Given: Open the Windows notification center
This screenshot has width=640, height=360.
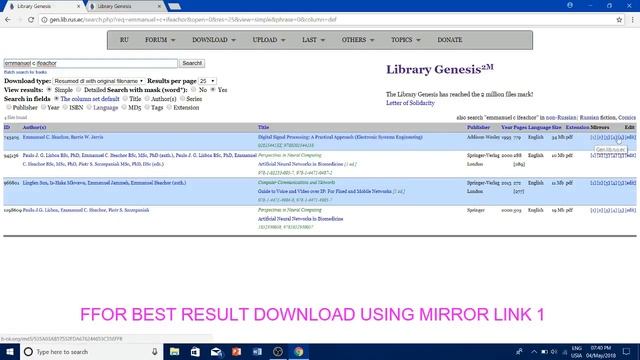Looking at the screenshot, I should pyautogui.click(x=627, y=351).
